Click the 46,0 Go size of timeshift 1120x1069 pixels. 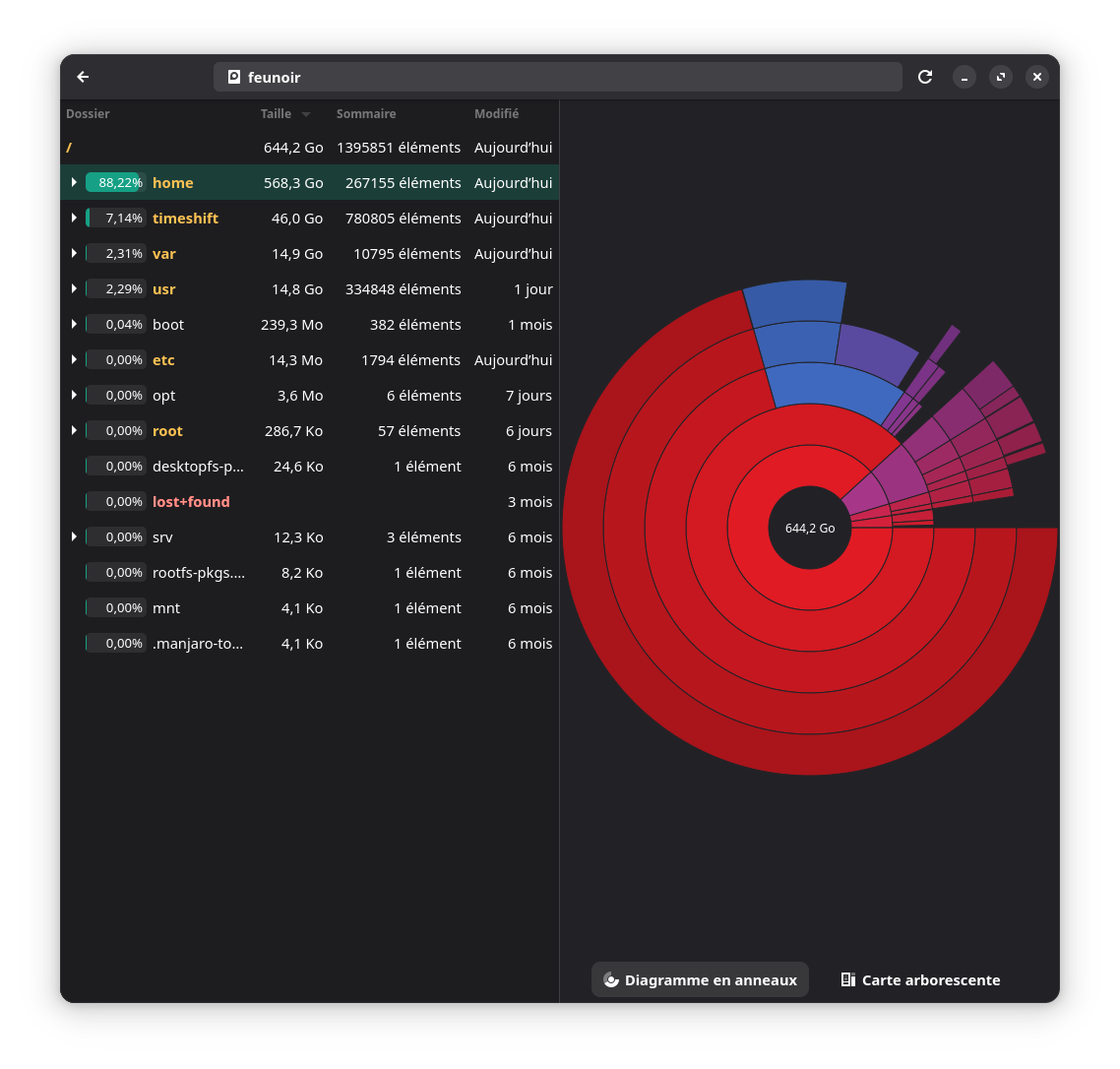click(297, 219)
